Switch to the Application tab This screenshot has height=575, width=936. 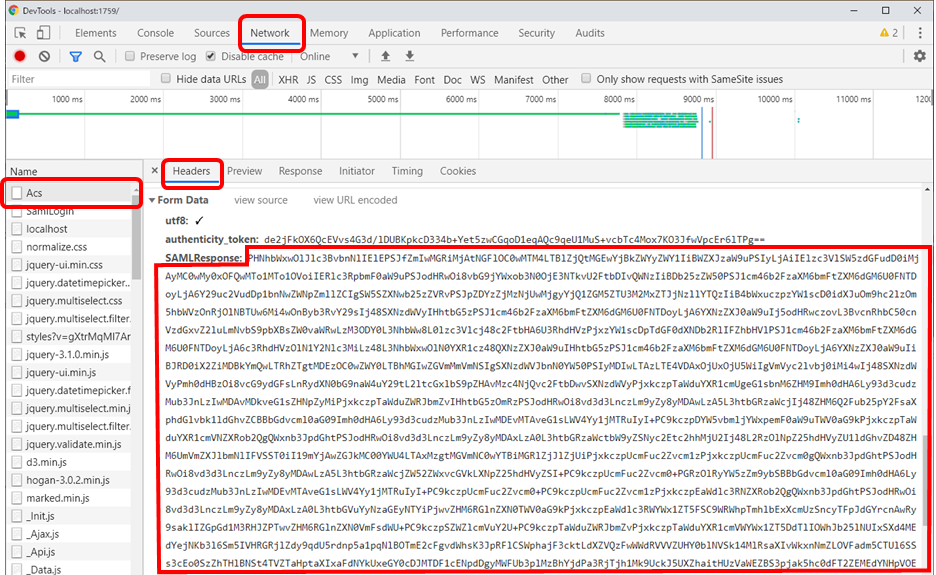point(394,33)
